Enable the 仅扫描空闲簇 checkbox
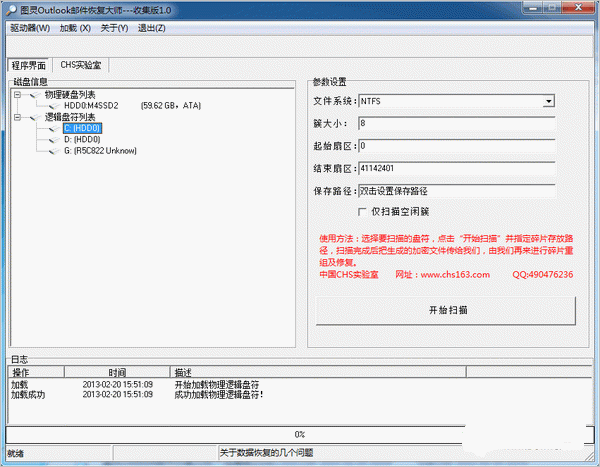The image size is (600, 467). point(362,212)
